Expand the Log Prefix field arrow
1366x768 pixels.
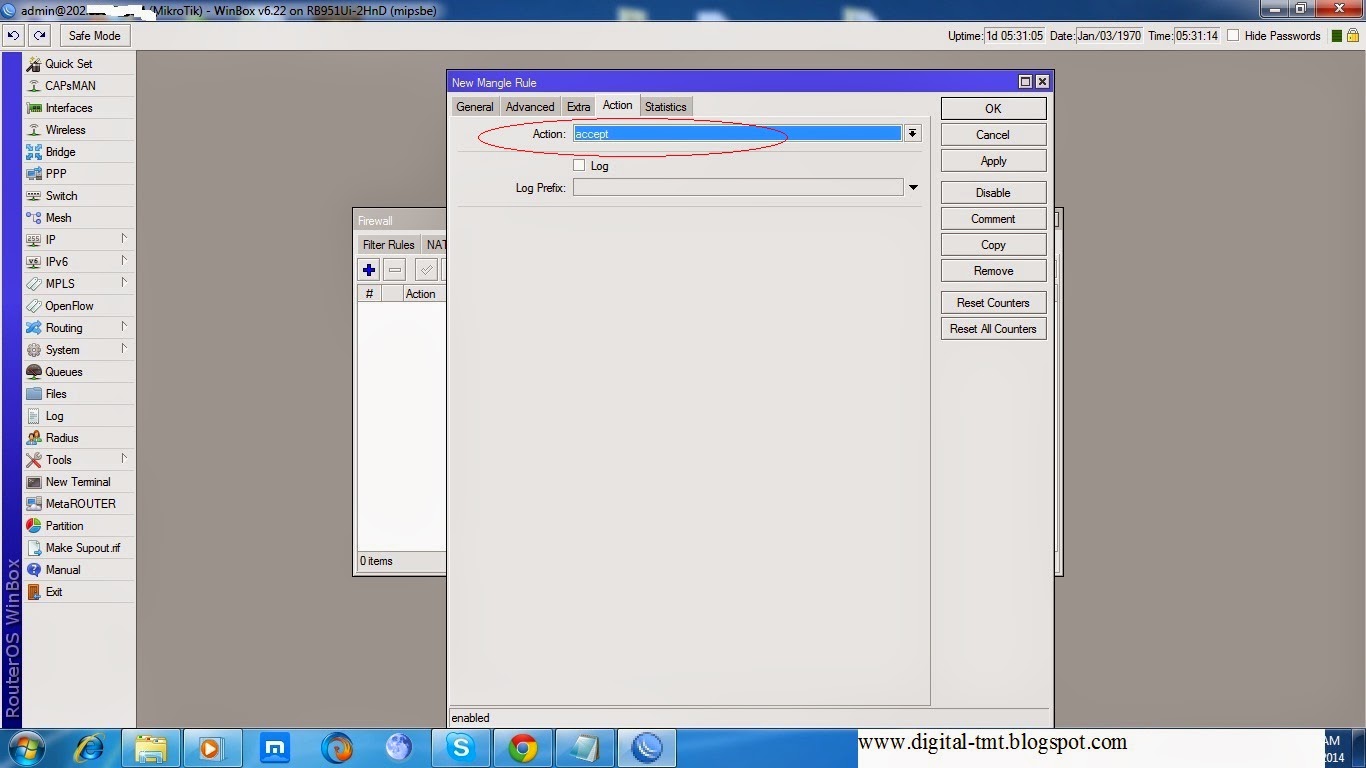point(913,188)
